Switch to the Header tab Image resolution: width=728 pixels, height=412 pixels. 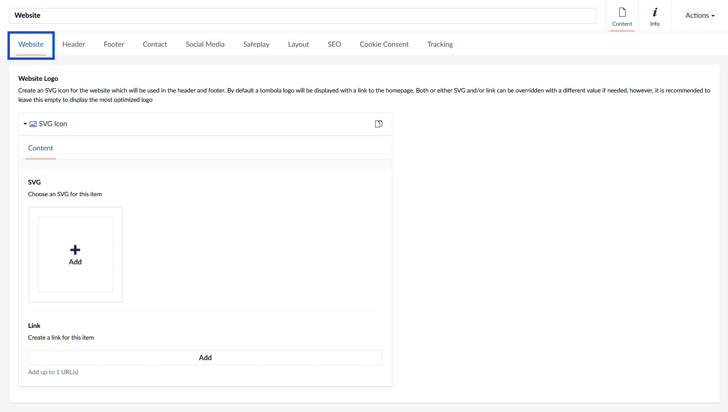click(73, 45)
